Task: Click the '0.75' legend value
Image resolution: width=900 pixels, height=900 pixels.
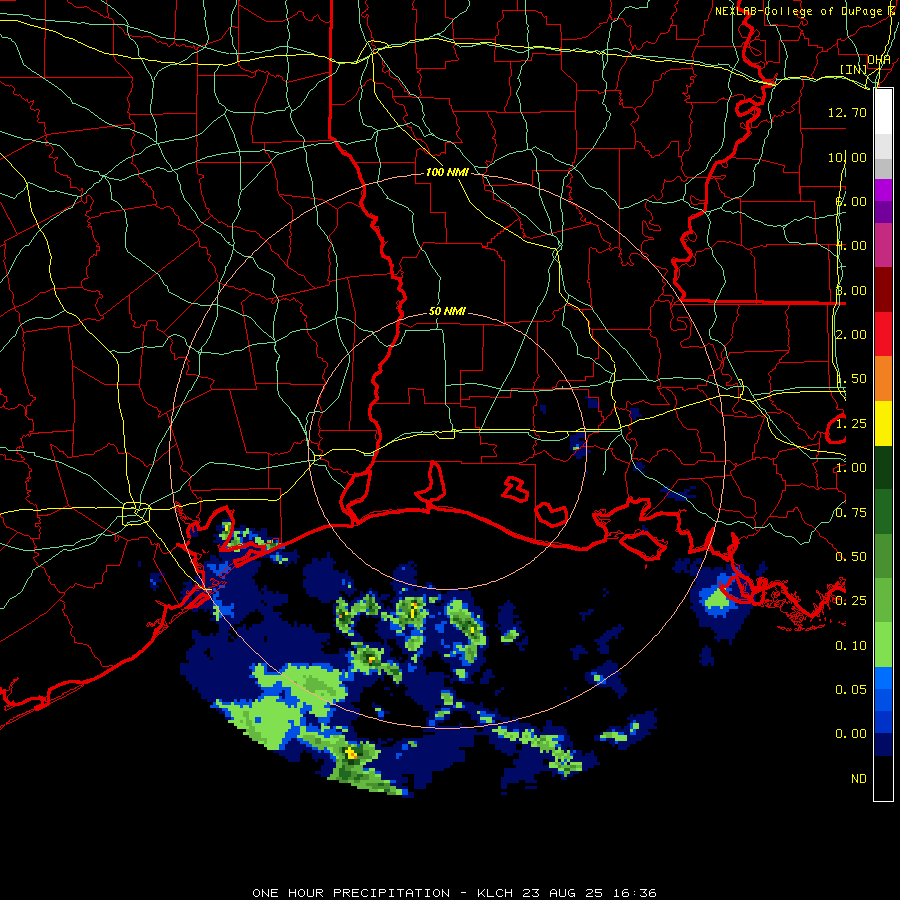Action: point(851,513)
